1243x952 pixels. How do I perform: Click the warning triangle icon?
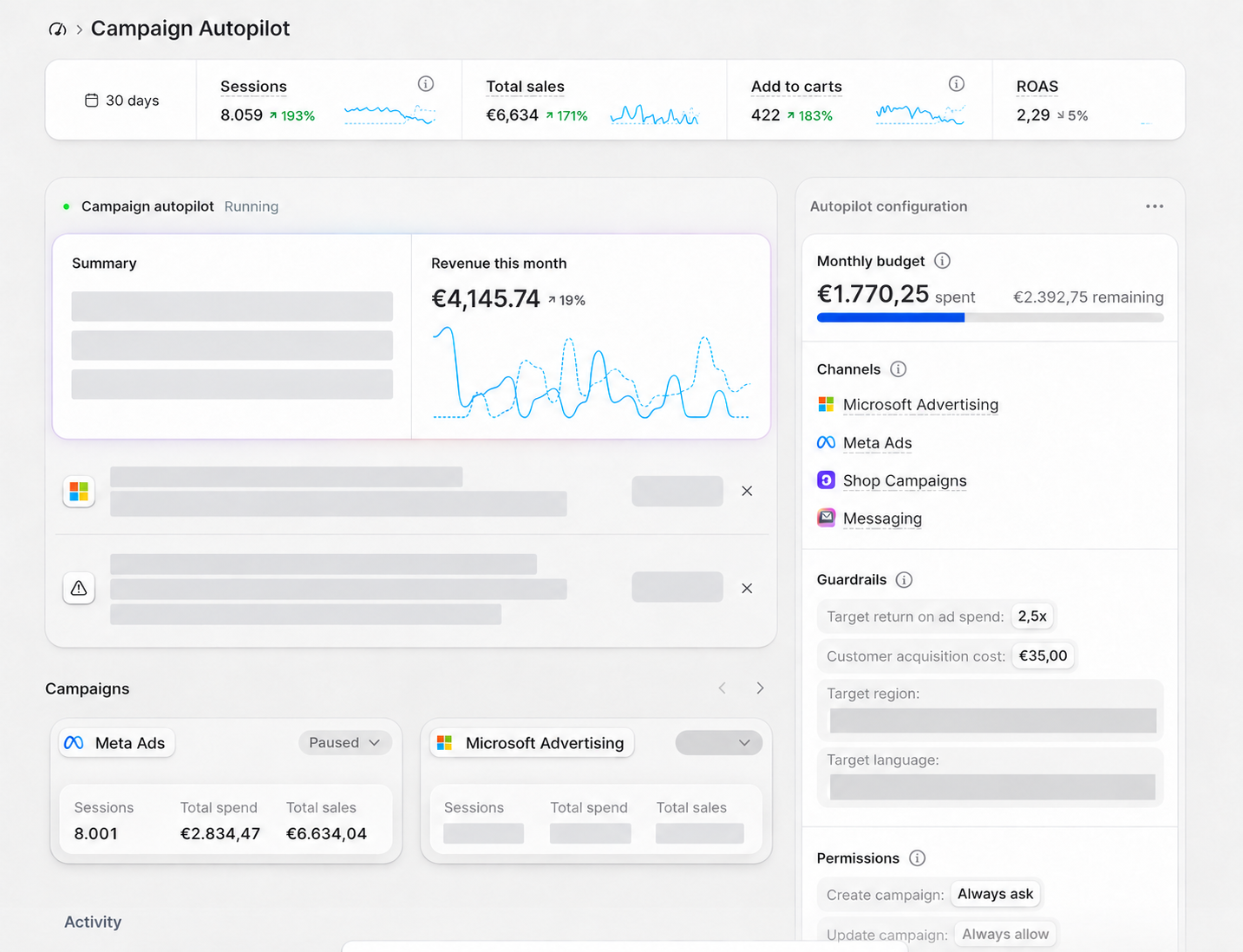(79, 589)
